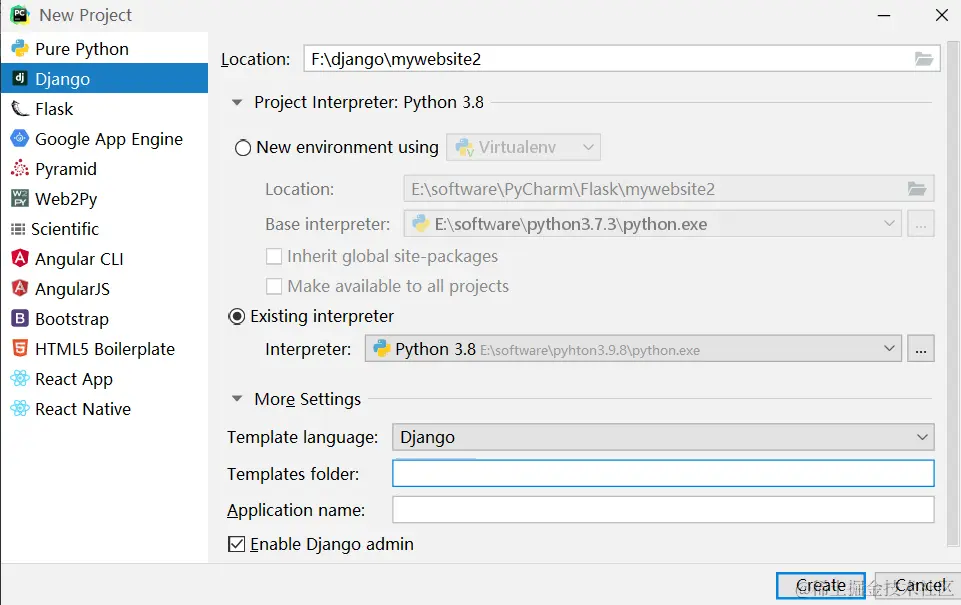Open the Virtualenv environment type dropdown

523,147
